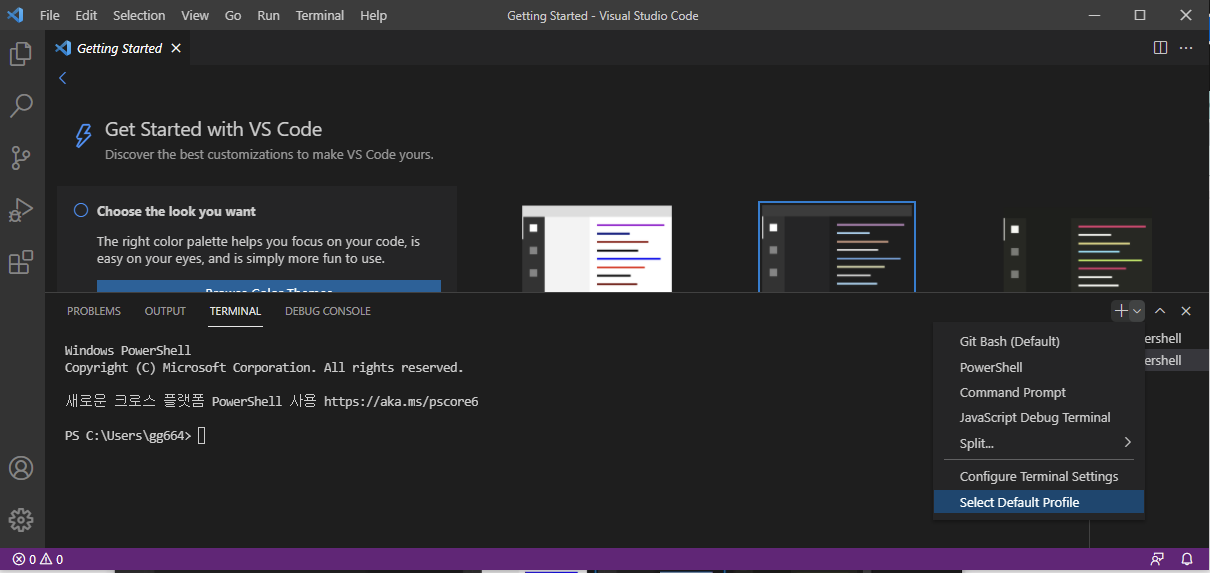Select the TERMINAL panel tab
1210x573 pixels.
(235, 311)
